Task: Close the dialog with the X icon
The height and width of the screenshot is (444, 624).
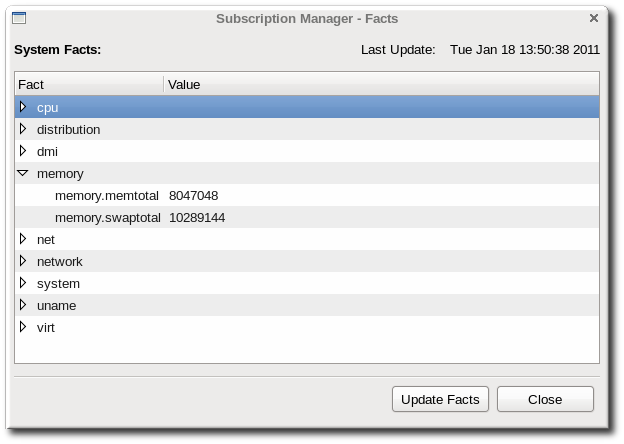Action: tap(594, 18)
